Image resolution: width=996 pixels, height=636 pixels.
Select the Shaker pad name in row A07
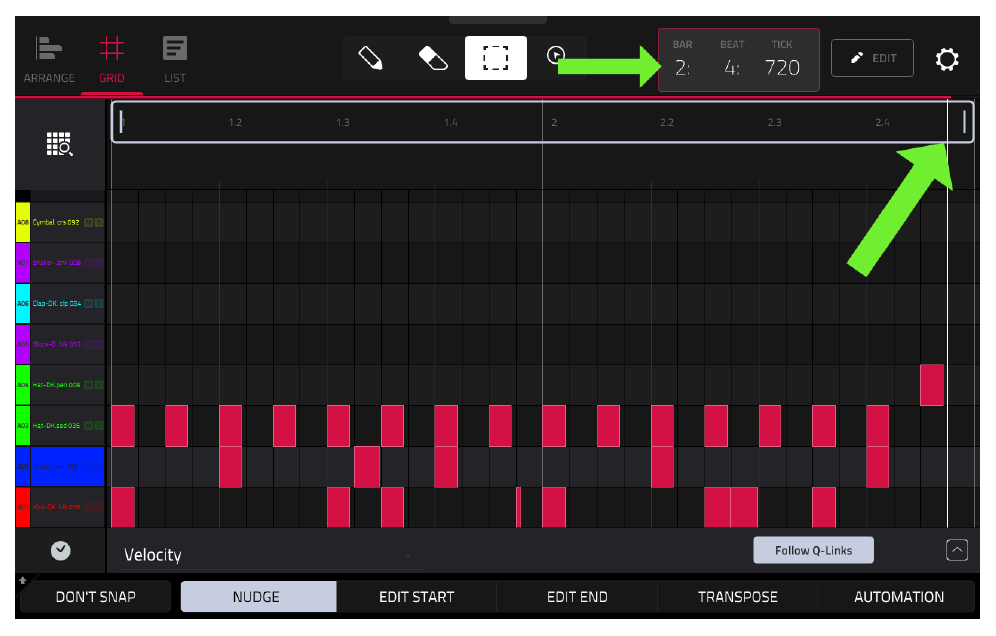coord(57,262)
